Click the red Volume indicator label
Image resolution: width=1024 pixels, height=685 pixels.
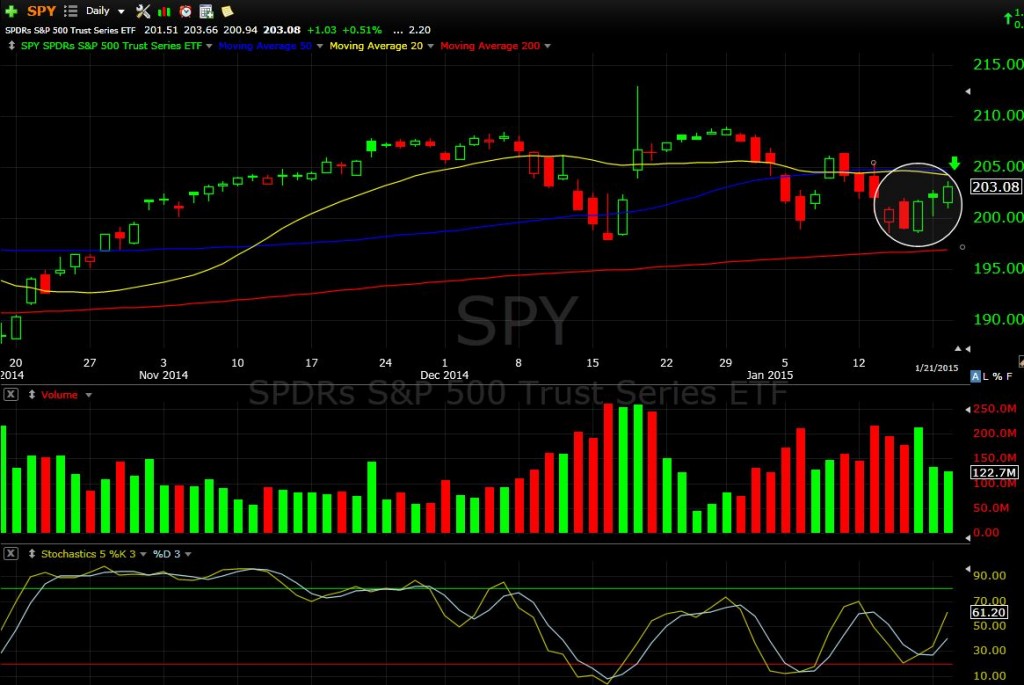[x=59, y=394]
